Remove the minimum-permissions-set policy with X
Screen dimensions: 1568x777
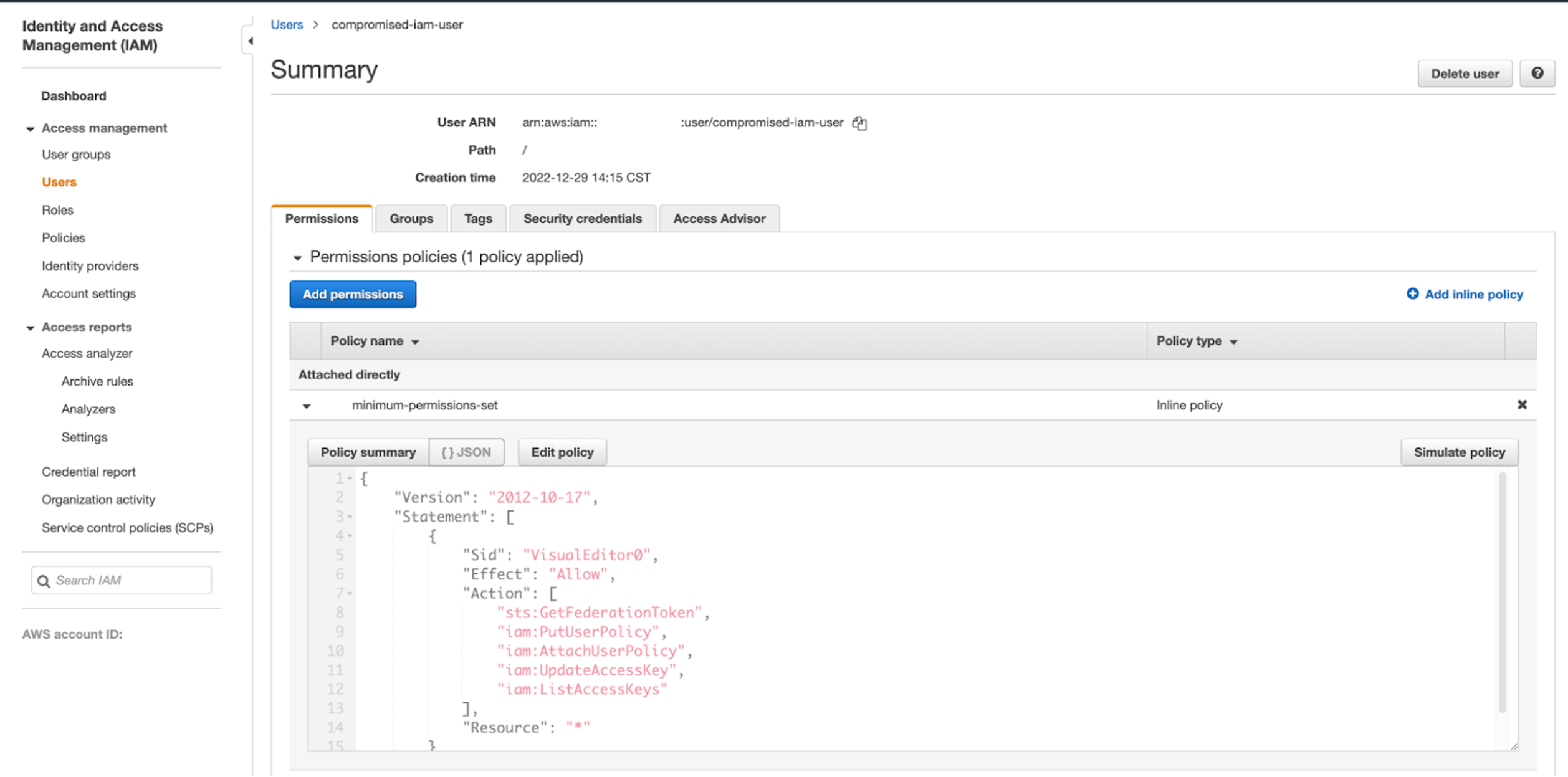tap(1522, 405)
